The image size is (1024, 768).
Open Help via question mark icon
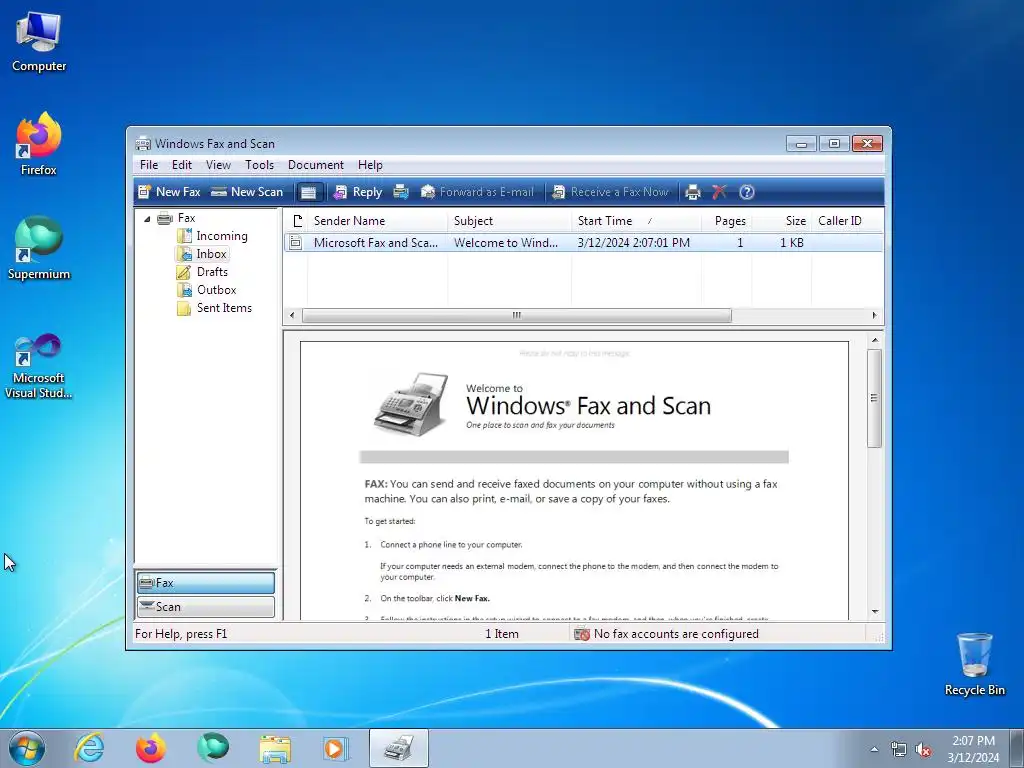click(746, 192)
